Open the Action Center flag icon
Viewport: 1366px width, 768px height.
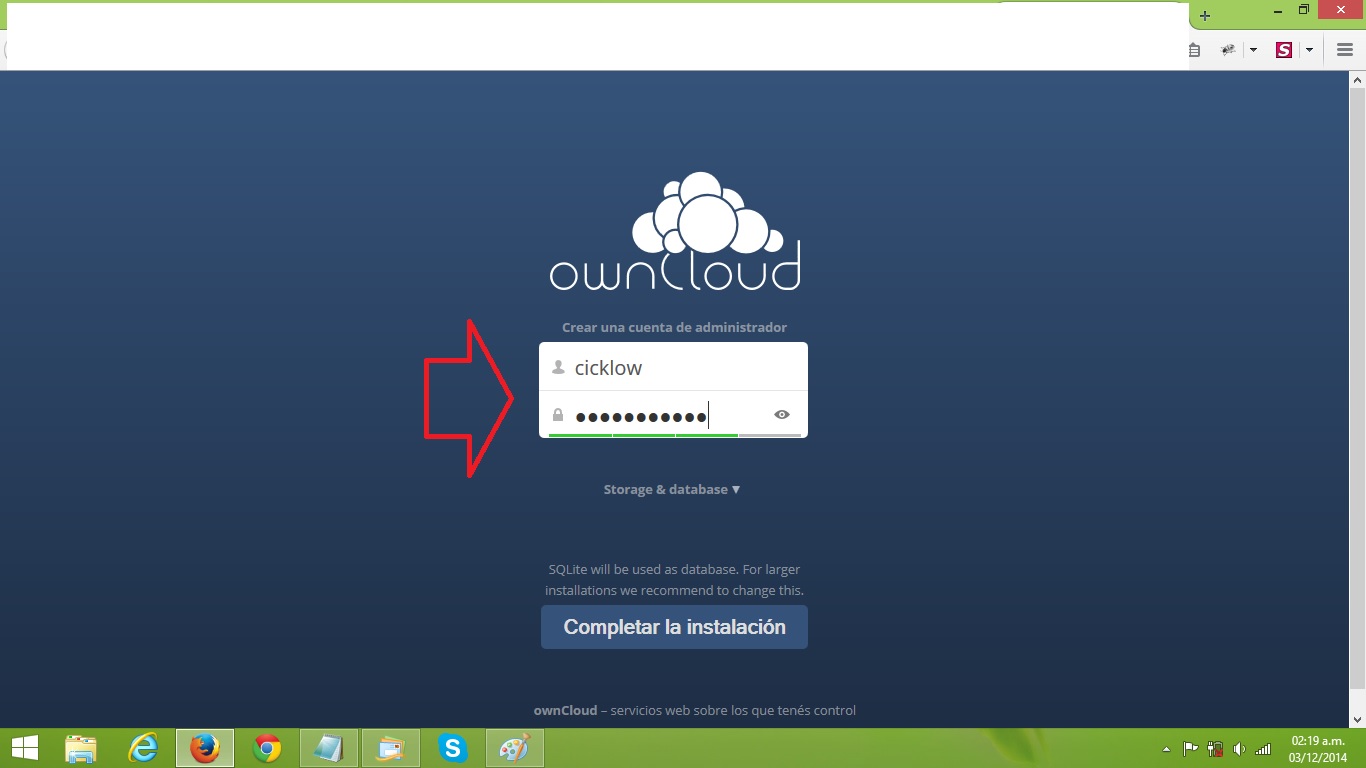pos(1191,749)
